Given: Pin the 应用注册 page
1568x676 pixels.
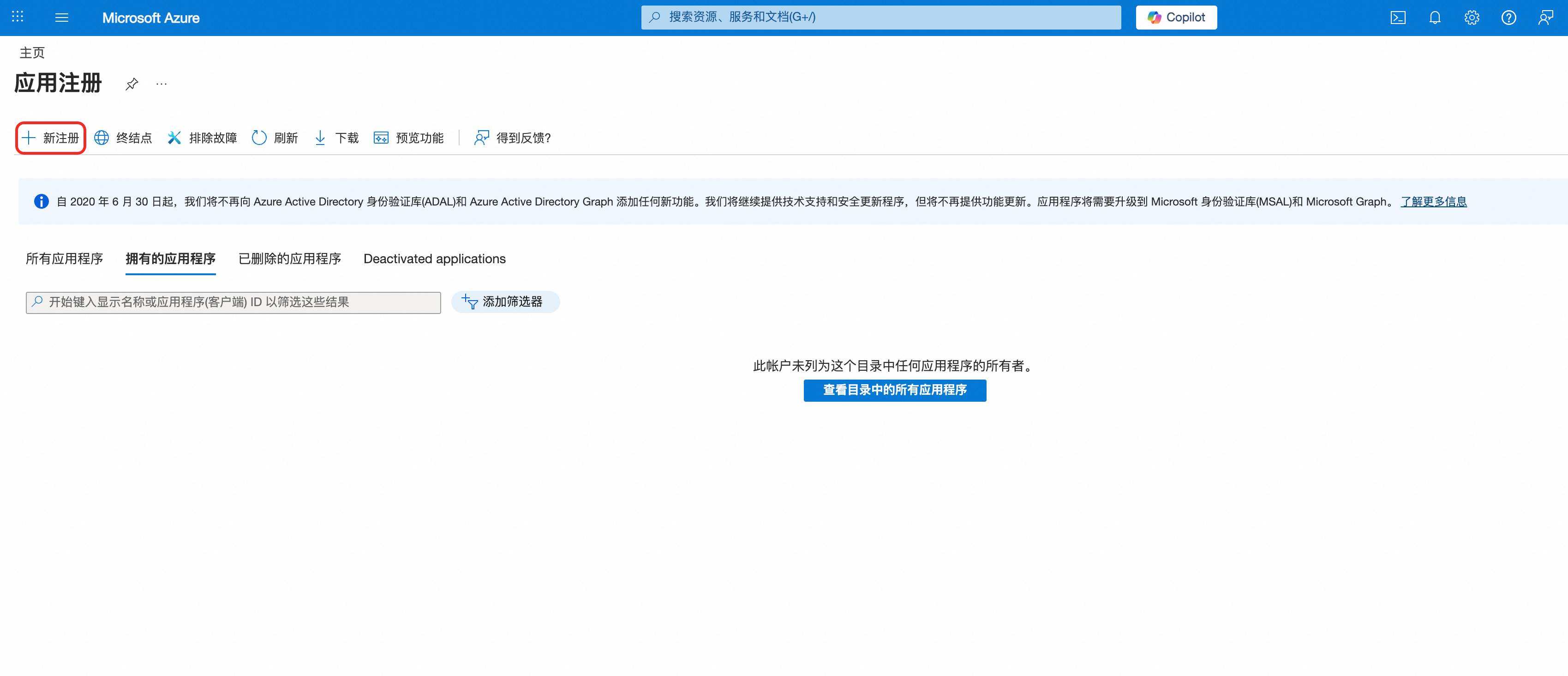Looking at the screenshot, I should coord(132,84).
